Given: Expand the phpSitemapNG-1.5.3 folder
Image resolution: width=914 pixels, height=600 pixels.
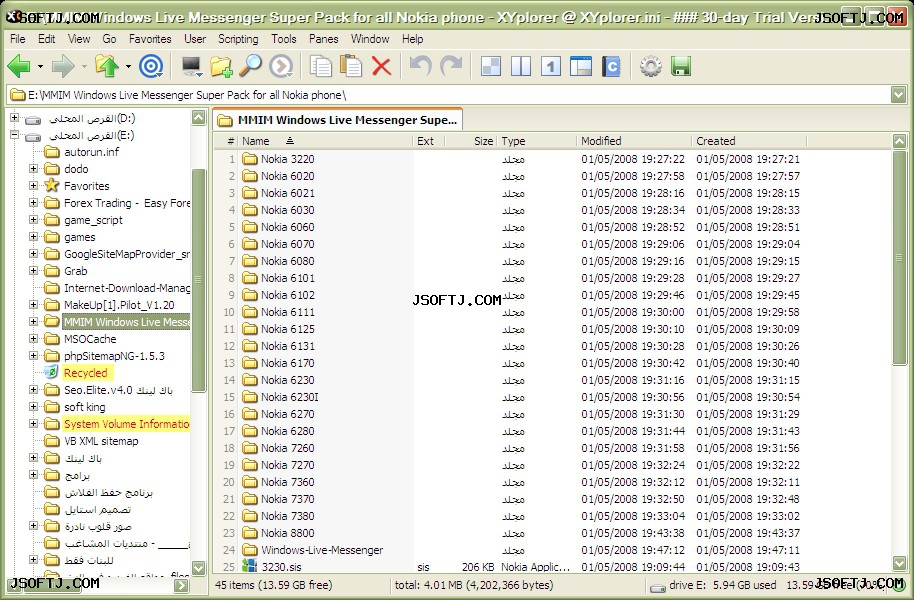Looking at the screenshot, I should [x=33, y=356].
